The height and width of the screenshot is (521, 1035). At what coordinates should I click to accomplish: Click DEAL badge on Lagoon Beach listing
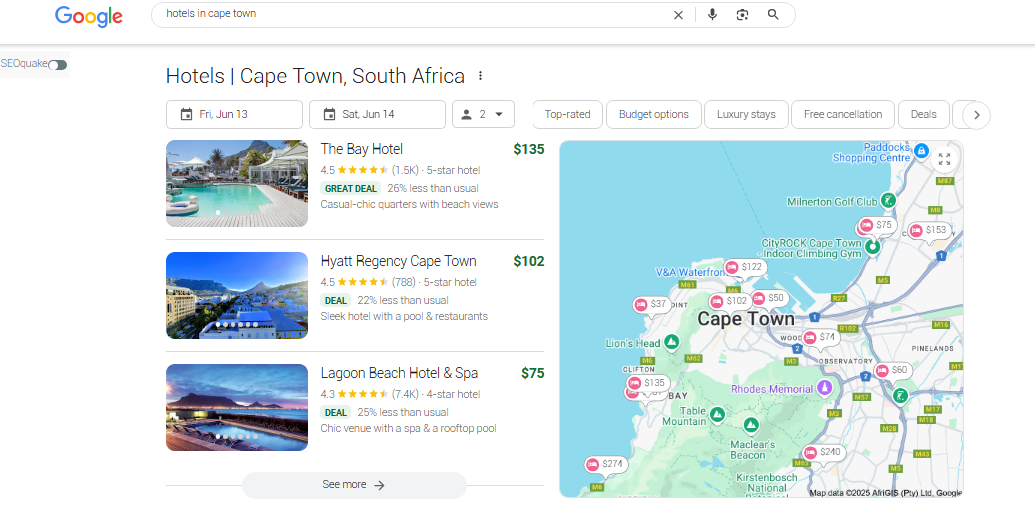coord(336,413)
